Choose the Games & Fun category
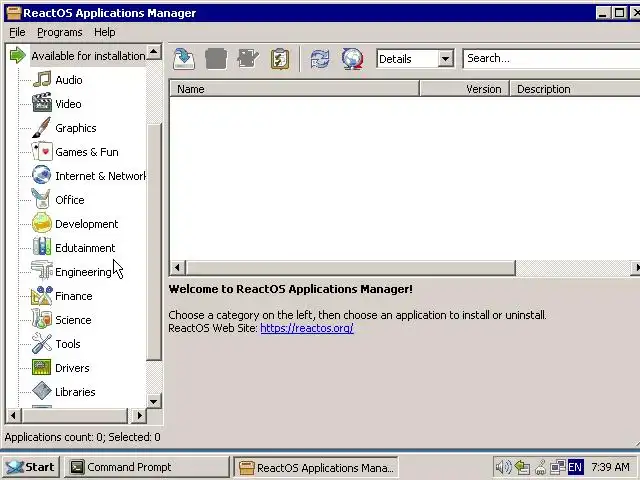The width and height of the screenshot is (640, 480). (87, 152)
